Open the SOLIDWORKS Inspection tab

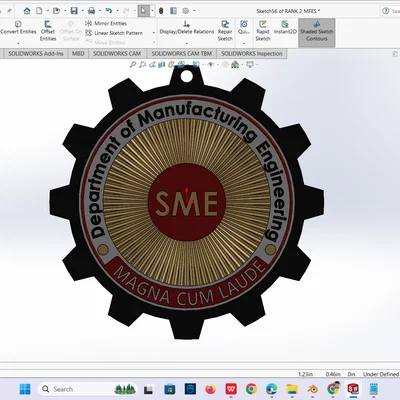(x=252, y=54)
